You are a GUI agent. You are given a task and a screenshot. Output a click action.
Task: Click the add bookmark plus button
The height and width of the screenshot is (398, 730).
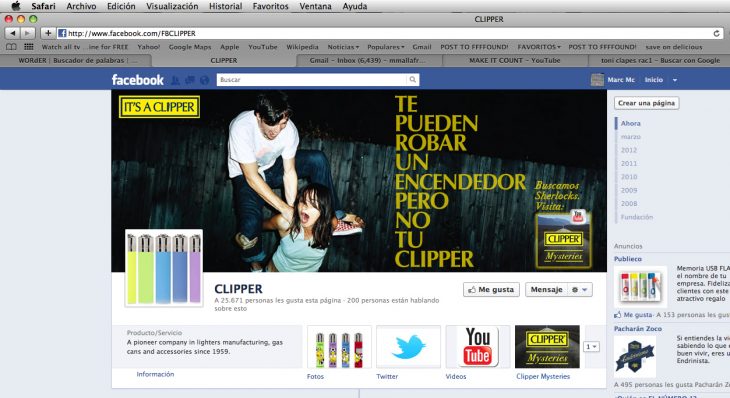tap(48, 33)
